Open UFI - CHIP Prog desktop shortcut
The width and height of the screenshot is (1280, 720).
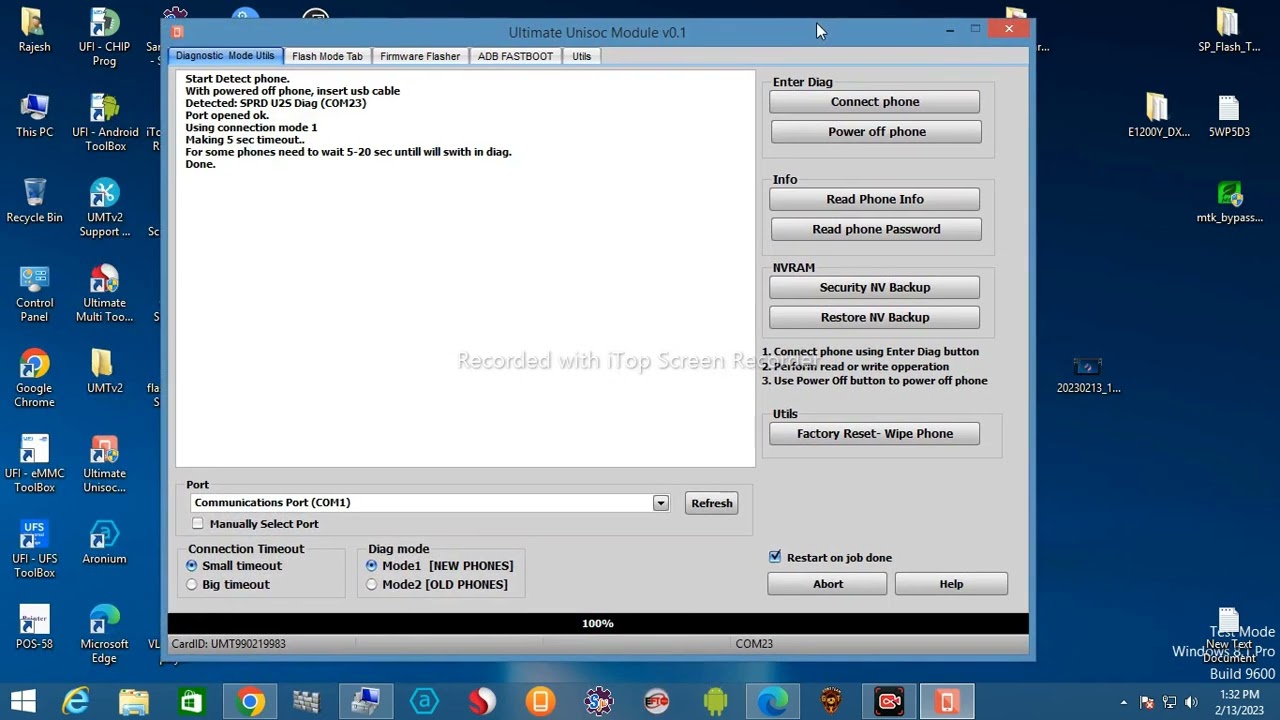(x=104, y=37)
